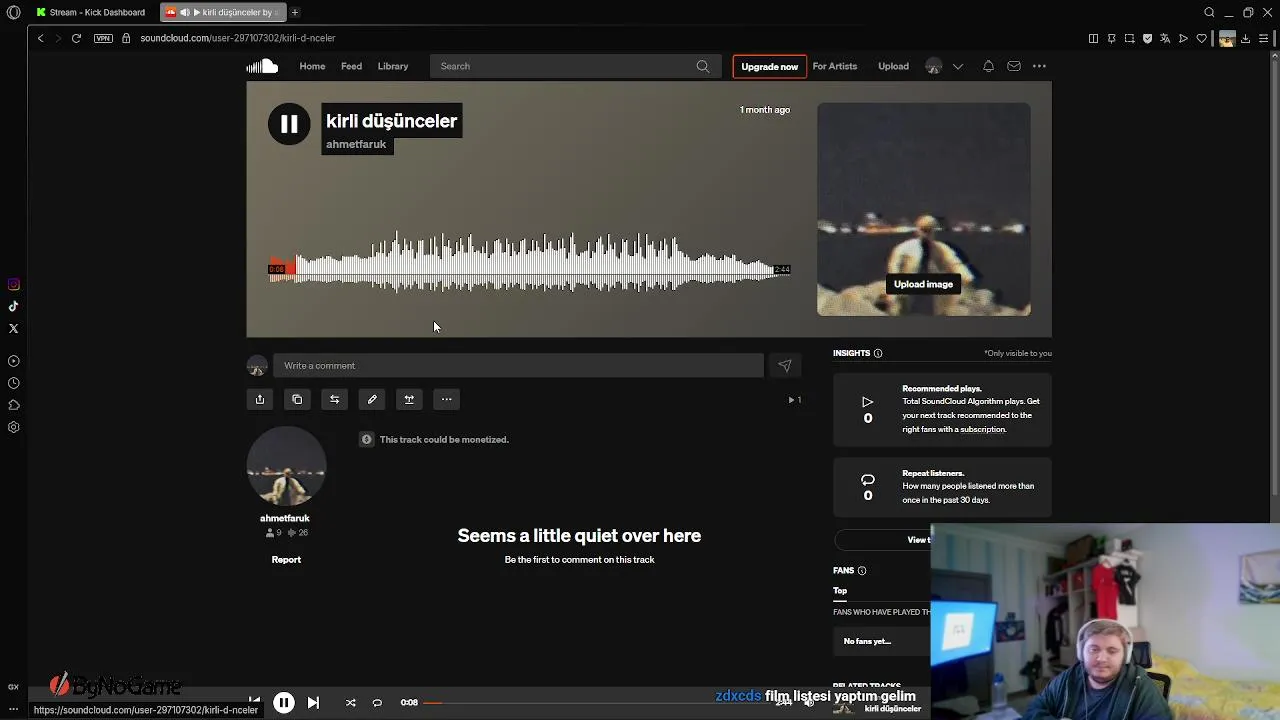The width and height of the screenshot is (1280, 720).
Task: Add page to bookmarks with heart icon
Action: coord(1201,38)
